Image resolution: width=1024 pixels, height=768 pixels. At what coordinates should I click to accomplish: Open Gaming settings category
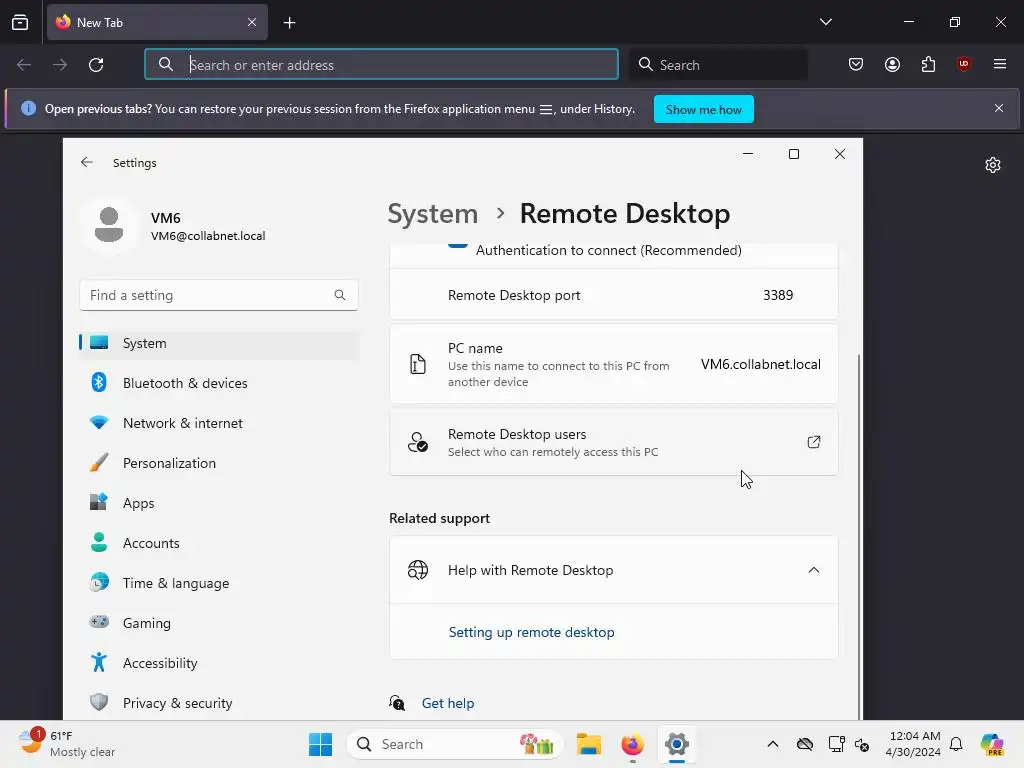(219, 623)
